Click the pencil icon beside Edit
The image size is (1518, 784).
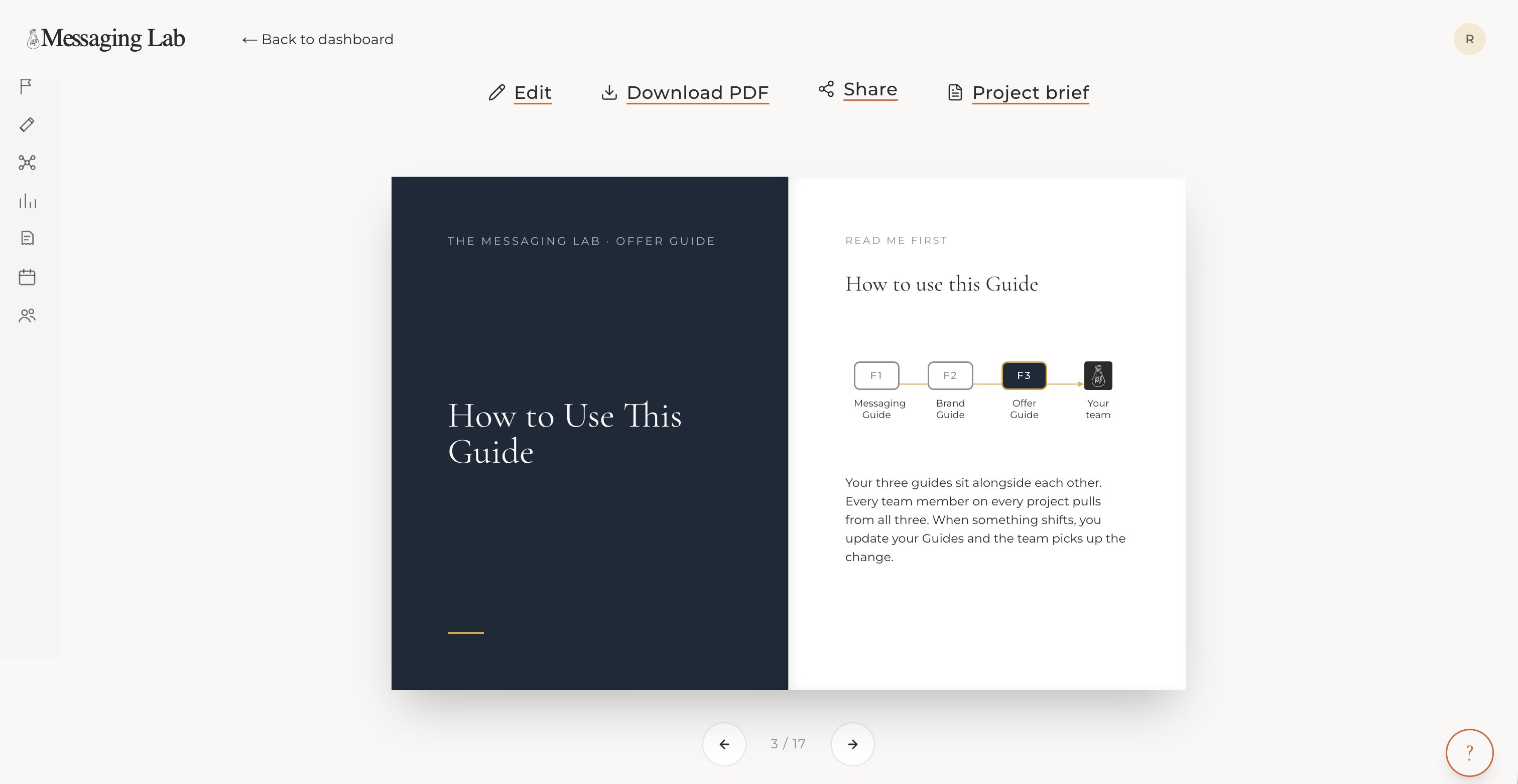coord(497,92)
